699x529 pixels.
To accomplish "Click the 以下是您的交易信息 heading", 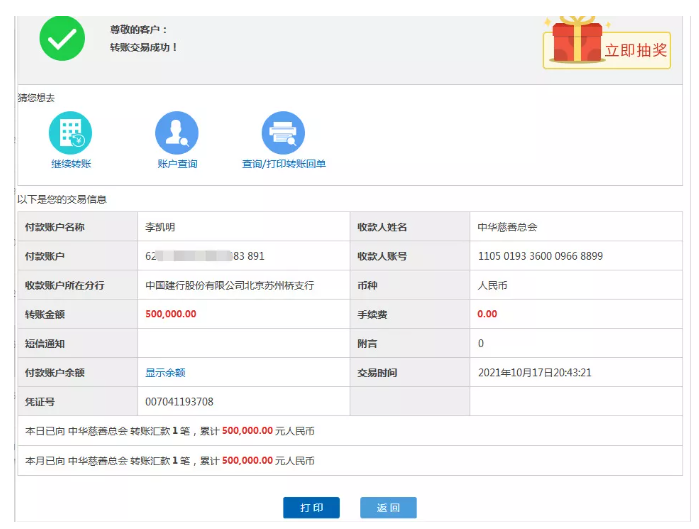I will click(x=62, y=199).
